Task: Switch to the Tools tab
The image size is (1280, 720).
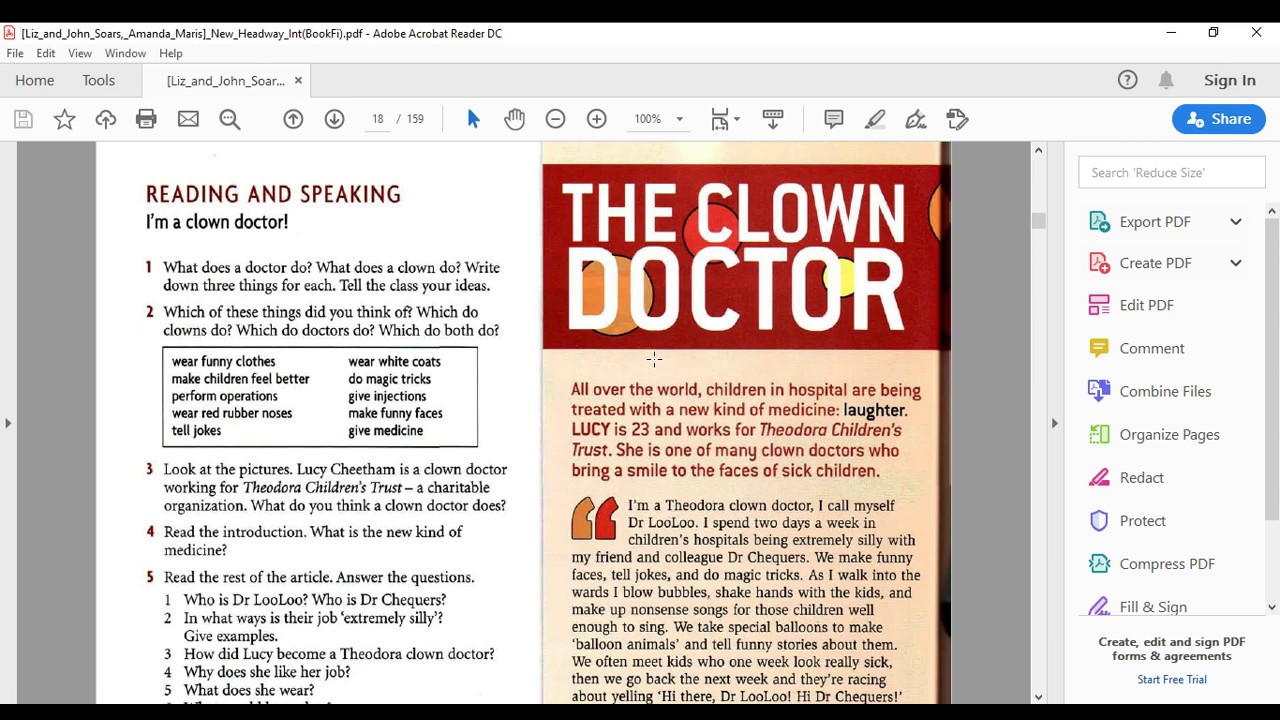Action: click(99, 80)
